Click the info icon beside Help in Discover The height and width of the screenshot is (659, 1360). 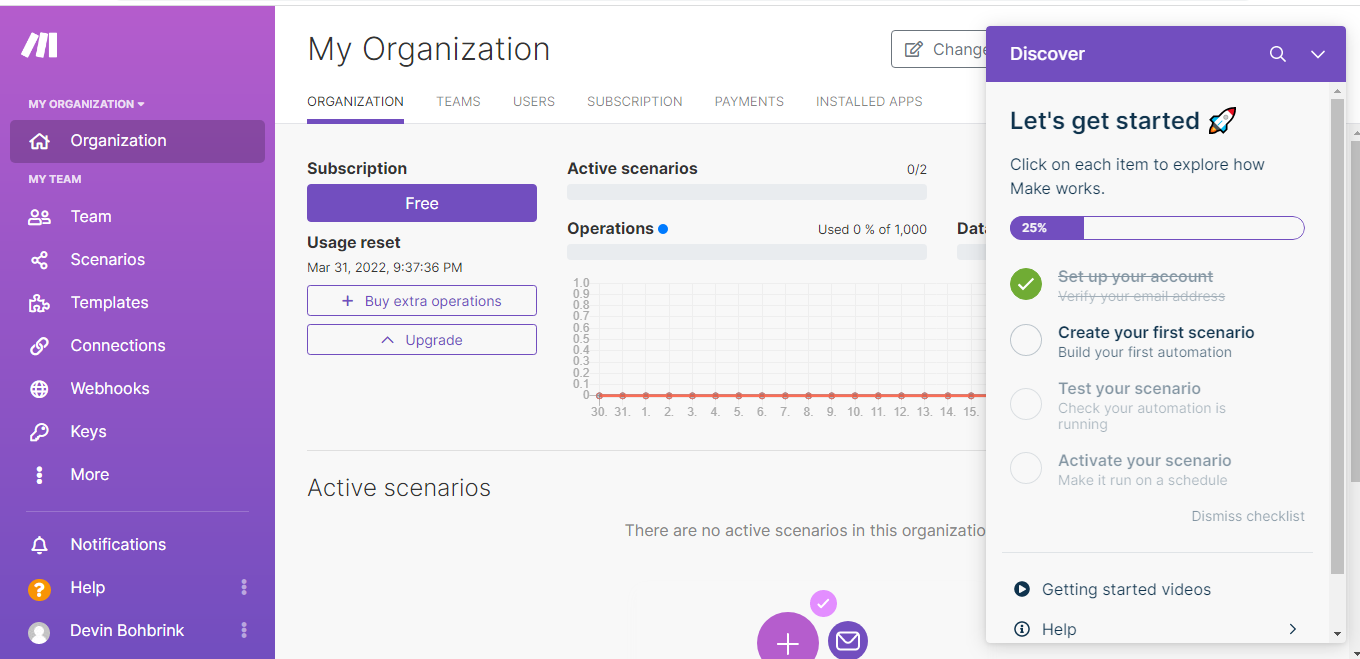point(1022,630)
